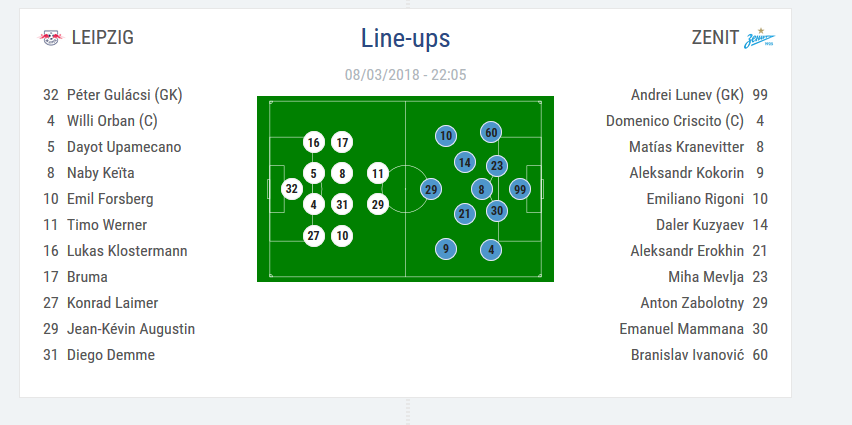Click white player marker 27 on pitch
852x425 pixels.
(x=314, y=236)
